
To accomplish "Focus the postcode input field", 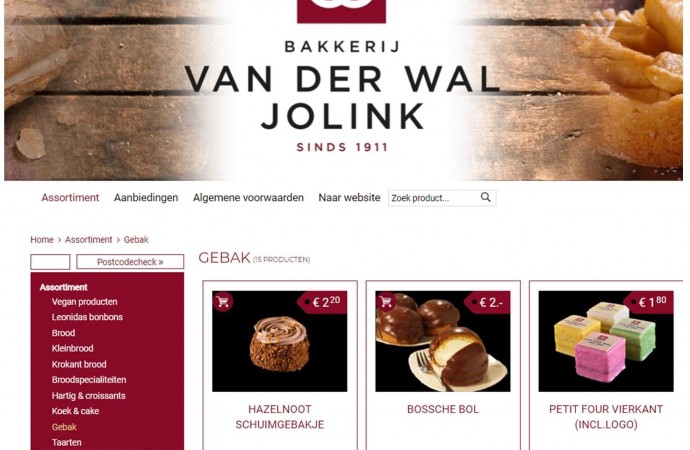I will tap(50, 262).
